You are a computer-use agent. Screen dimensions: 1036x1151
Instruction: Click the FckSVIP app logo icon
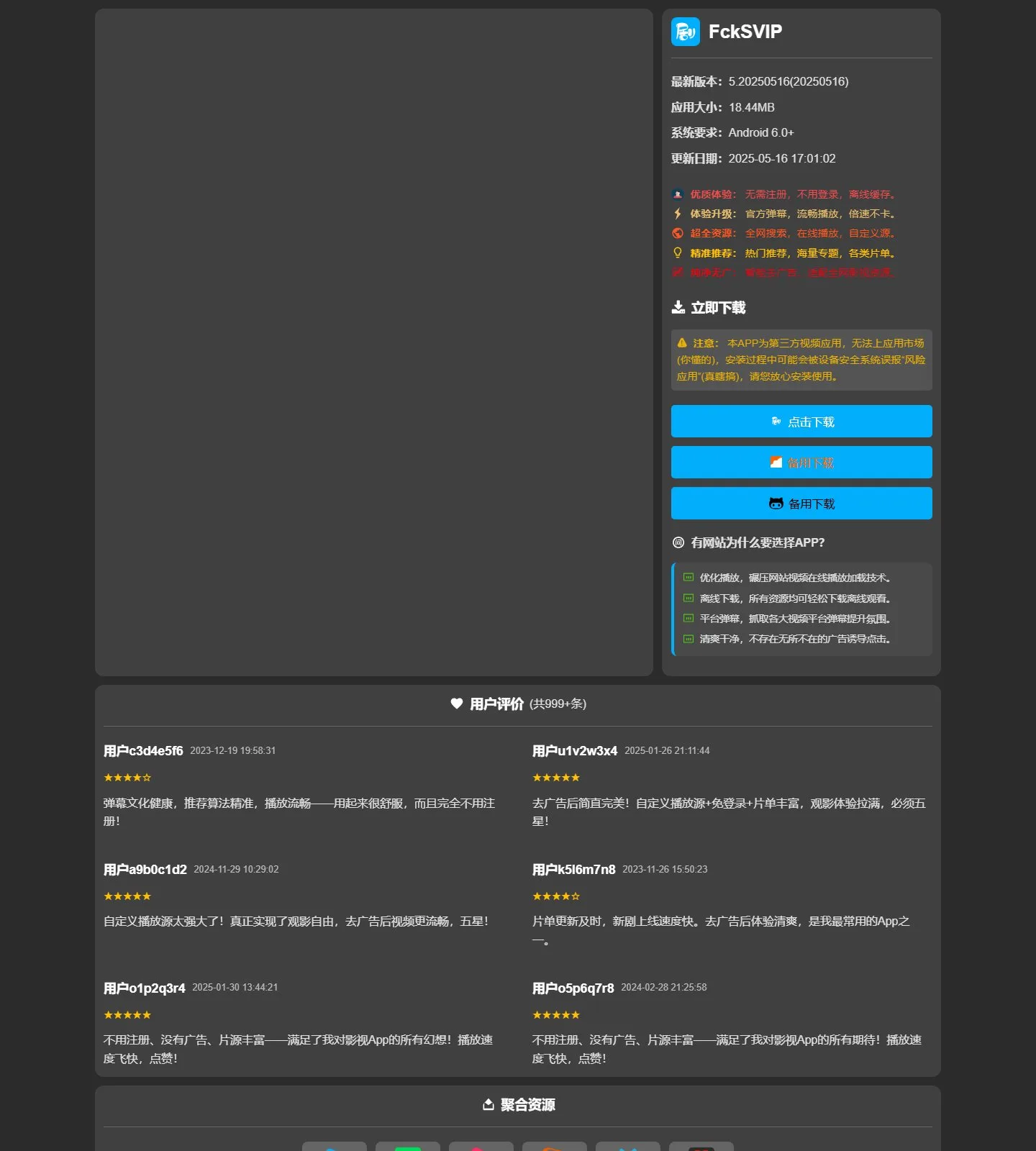(x=685, y=32)
